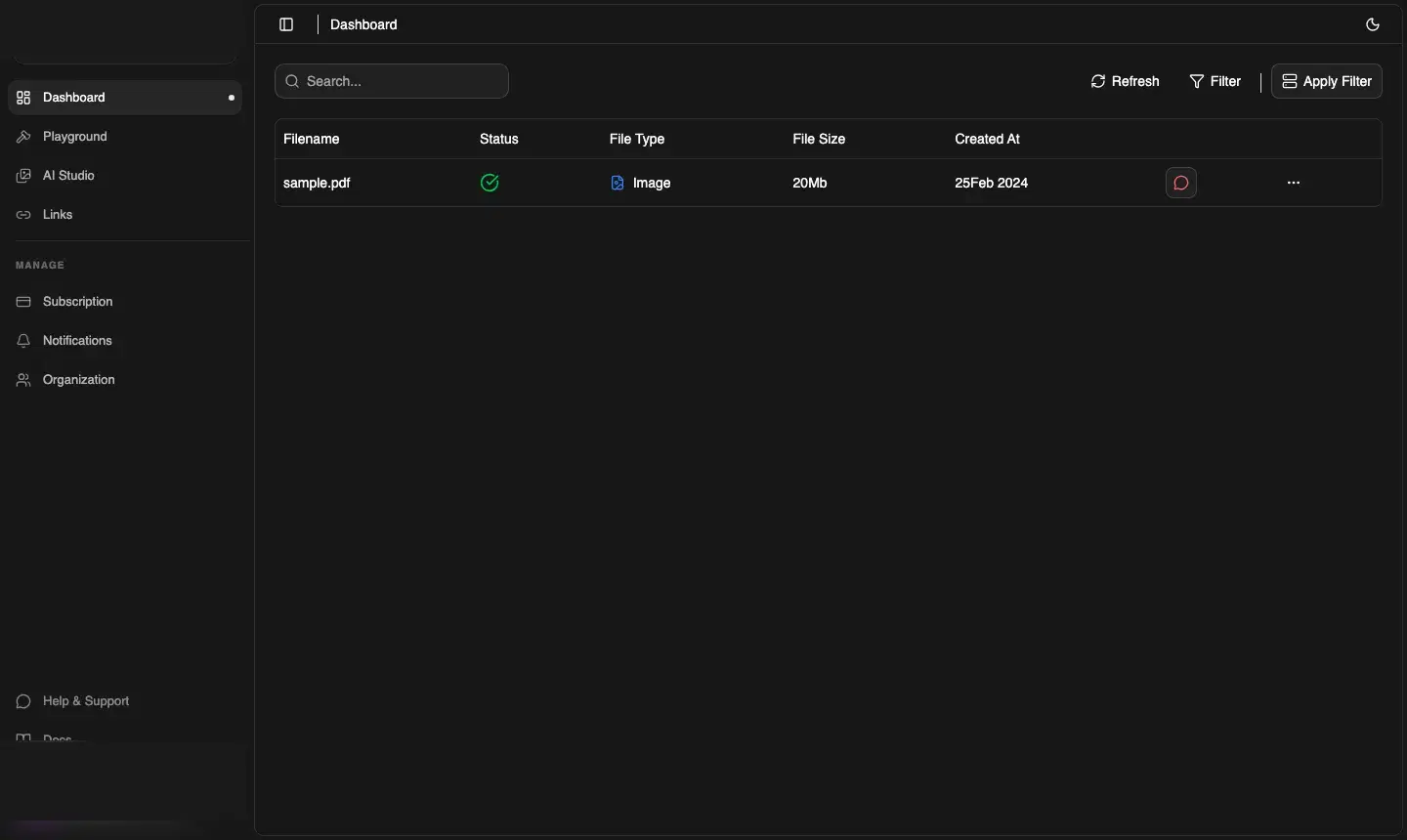Click the Created At column header
This screenshot has height=840, width=1407.
pos(987,139)
